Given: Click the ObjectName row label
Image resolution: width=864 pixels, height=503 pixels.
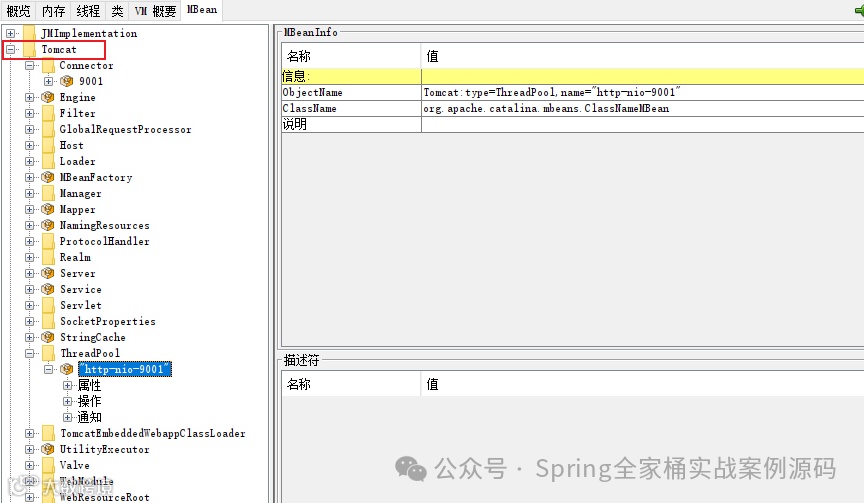Looking at the screenshot, I should [312, 93].
